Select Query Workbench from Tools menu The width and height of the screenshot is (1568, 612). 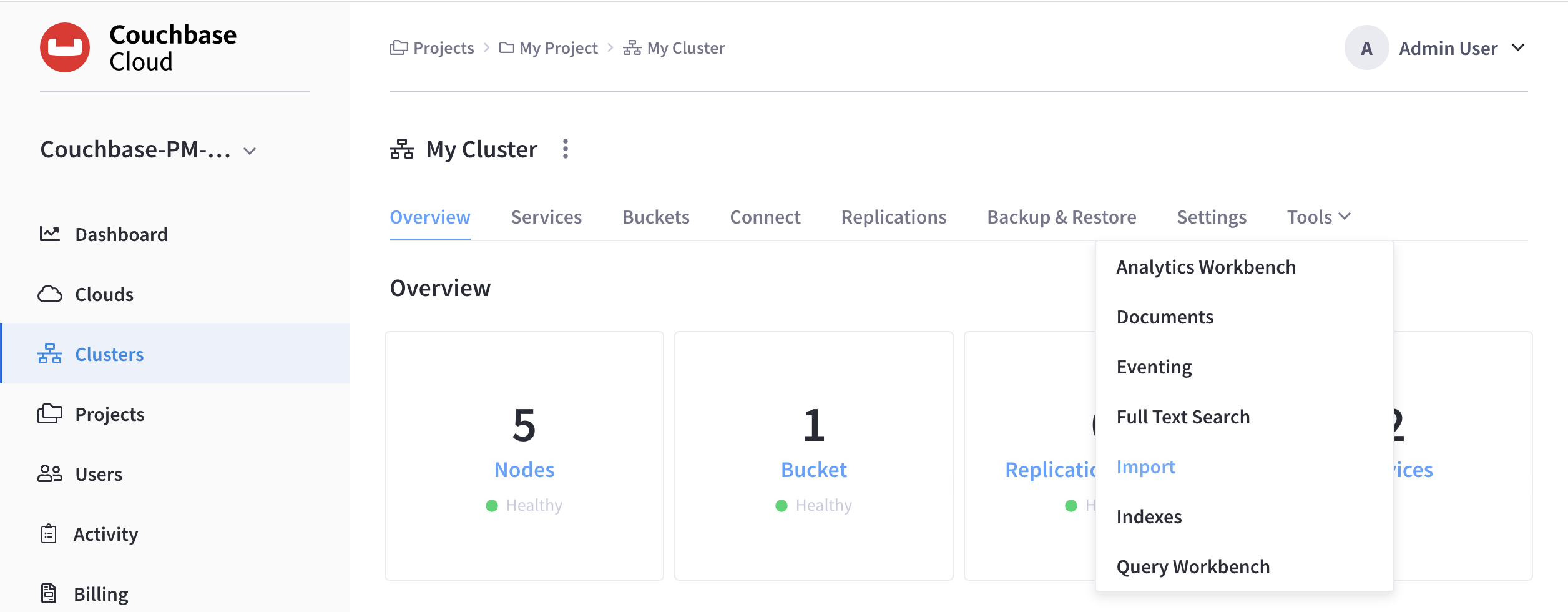1193,566
